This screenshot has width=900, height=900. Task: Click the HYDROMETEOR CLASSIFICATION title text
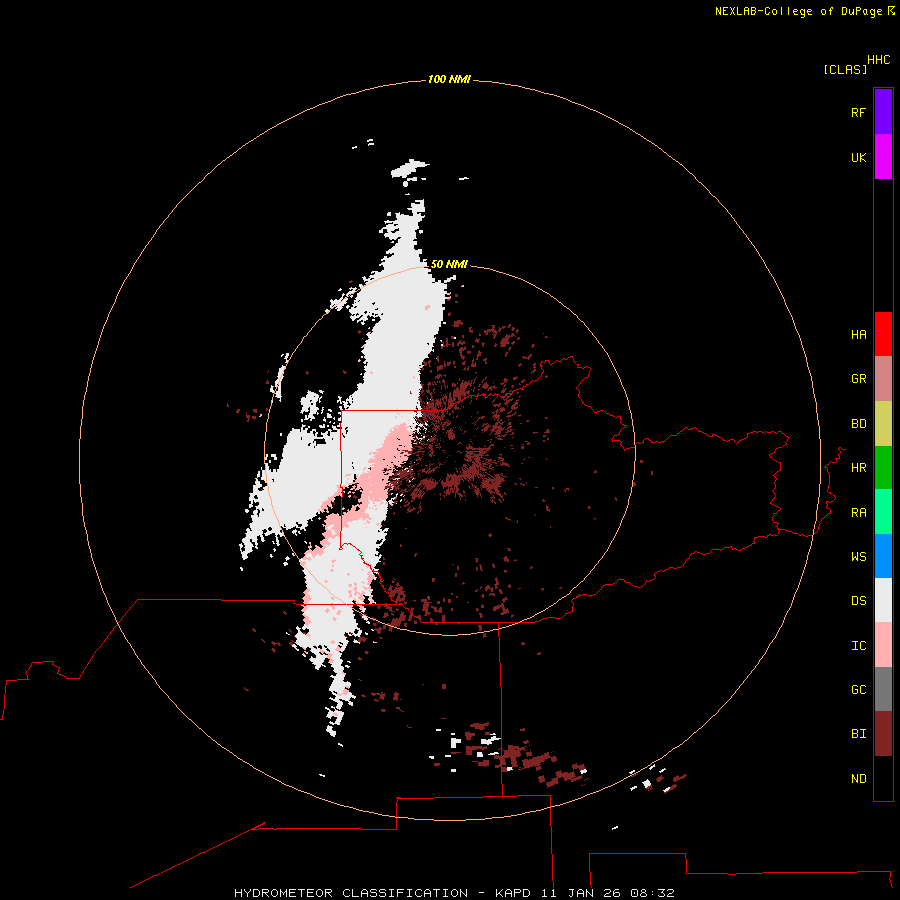(x=351, y=893)
